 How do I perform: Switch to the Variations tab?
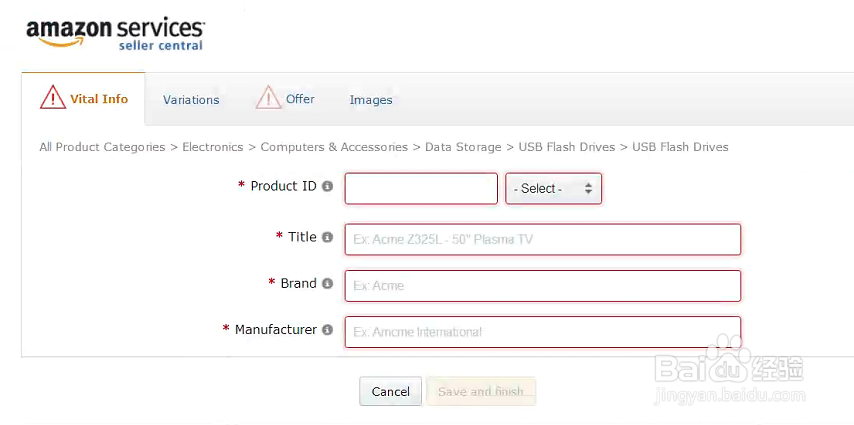[191, 100]
